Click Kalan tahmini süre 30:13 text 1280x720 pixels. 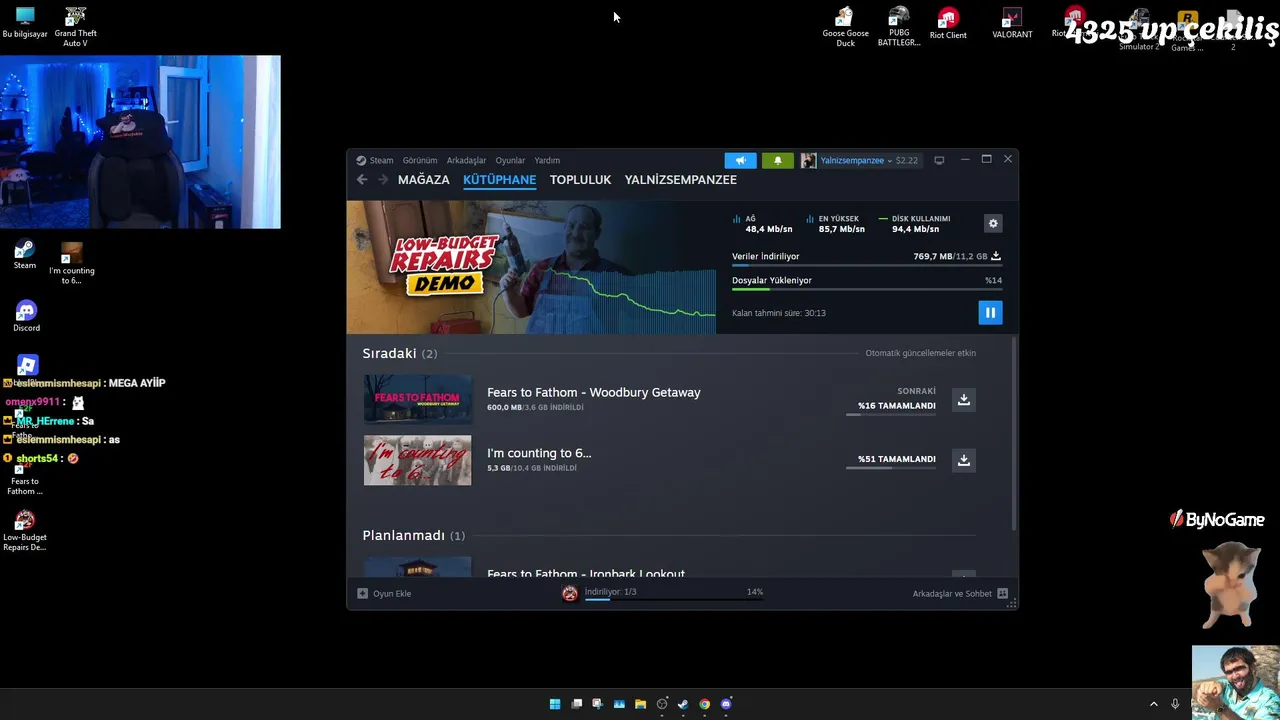pos(779,313)
